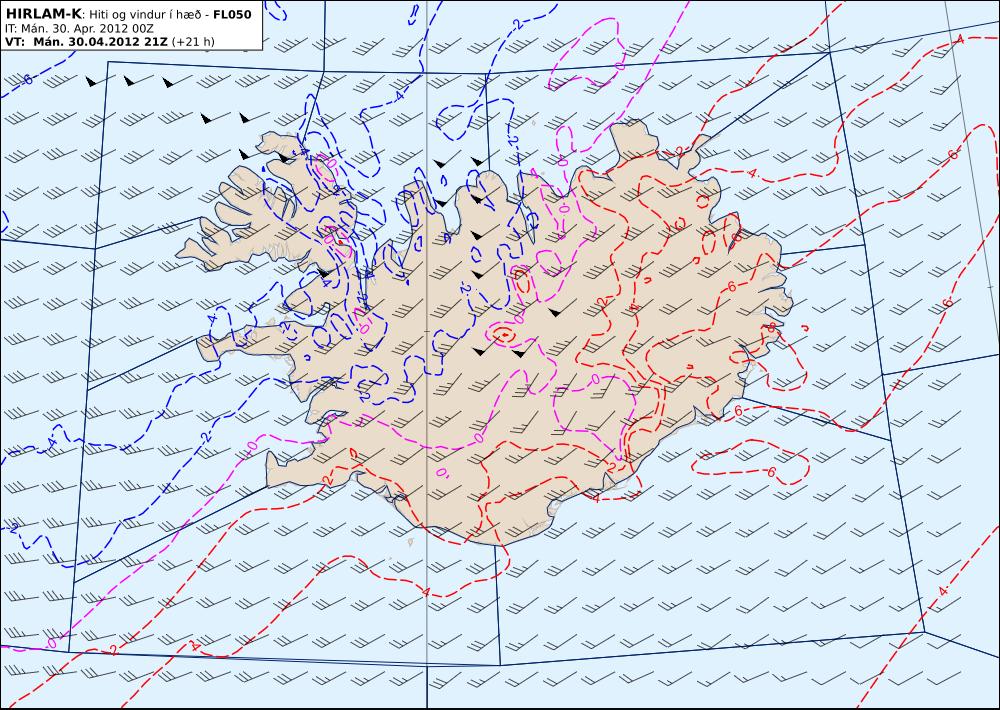This screenshot has width=1000, height=710.
Task: Select the 'IT: Mán. 30. Apr. 2012 00Z' line
Action: click(79, 29)
